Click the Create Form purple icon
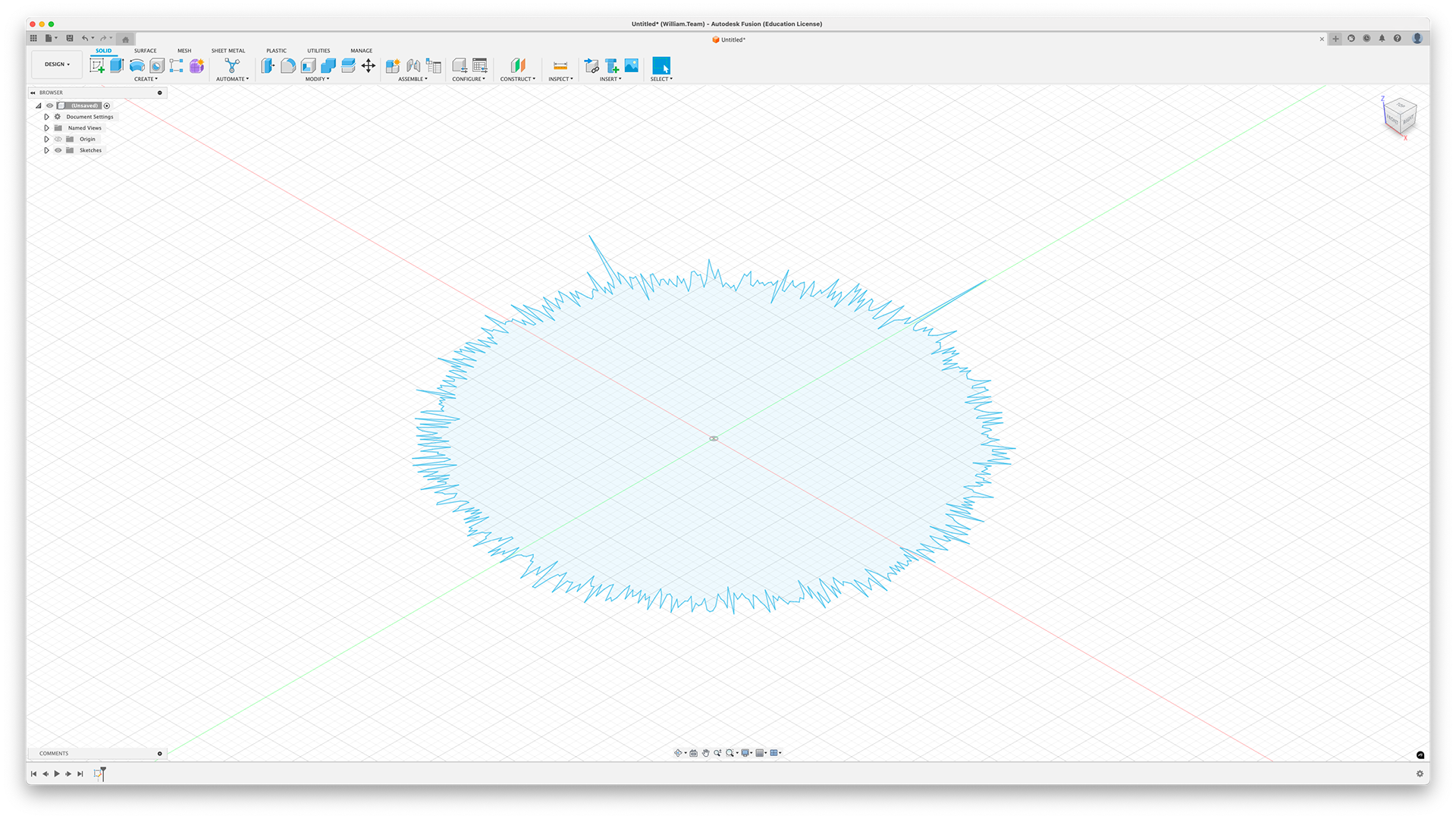Viewport: 1456px width, 819px height. click(196, 66)
